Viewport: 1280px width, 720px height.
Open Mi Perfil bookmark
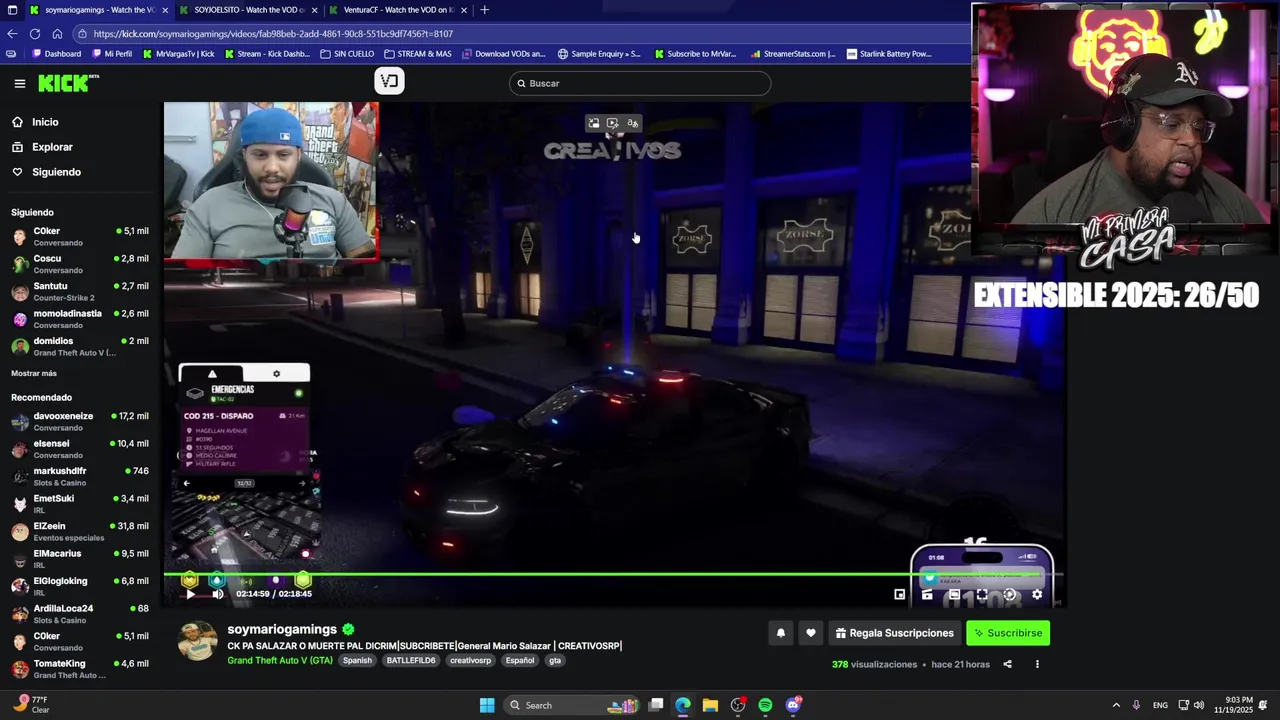112,54
